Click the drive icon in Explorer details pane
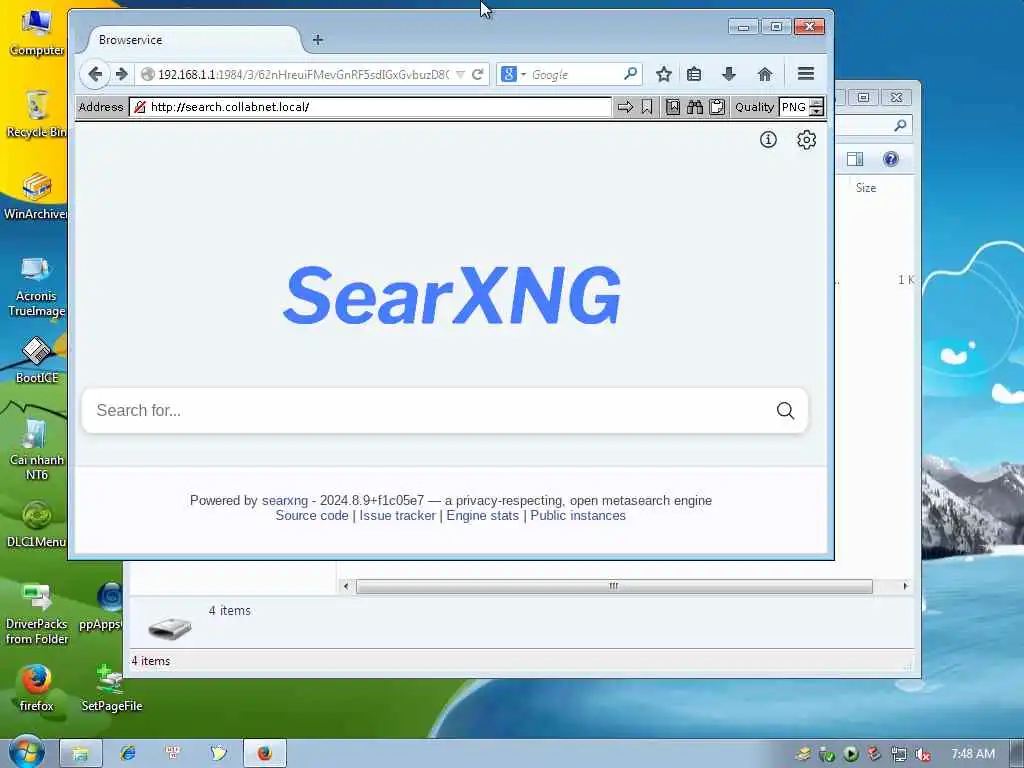The image size is (1024, 768). point(170,628)
